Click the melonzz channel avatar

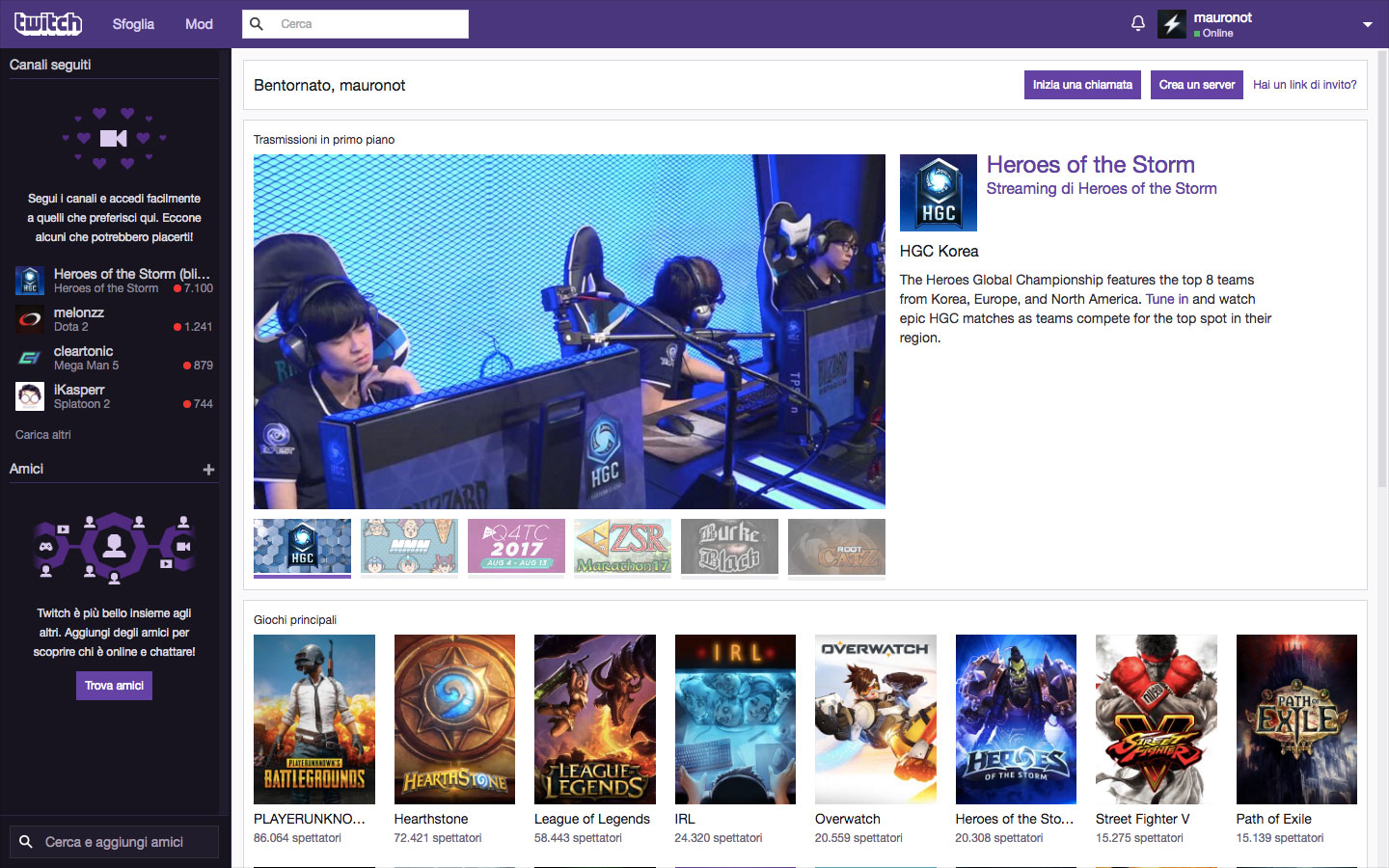click(x=30, y=319)
